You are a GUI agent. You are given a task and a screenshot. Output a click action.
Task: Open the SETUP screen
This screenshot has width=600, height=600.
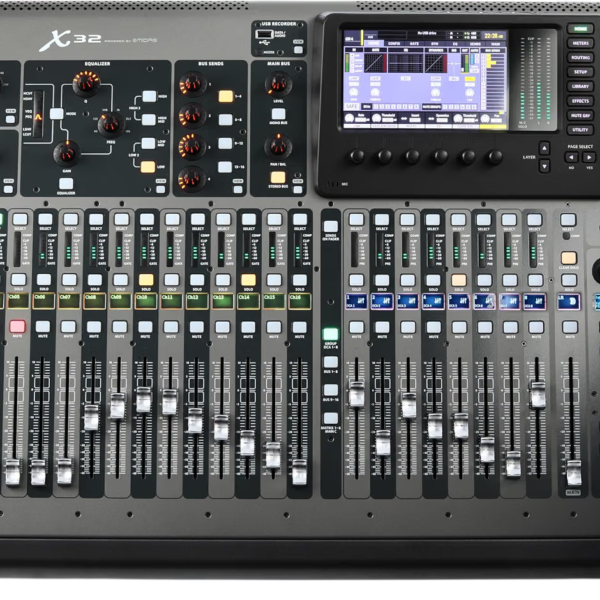point(580,72)
